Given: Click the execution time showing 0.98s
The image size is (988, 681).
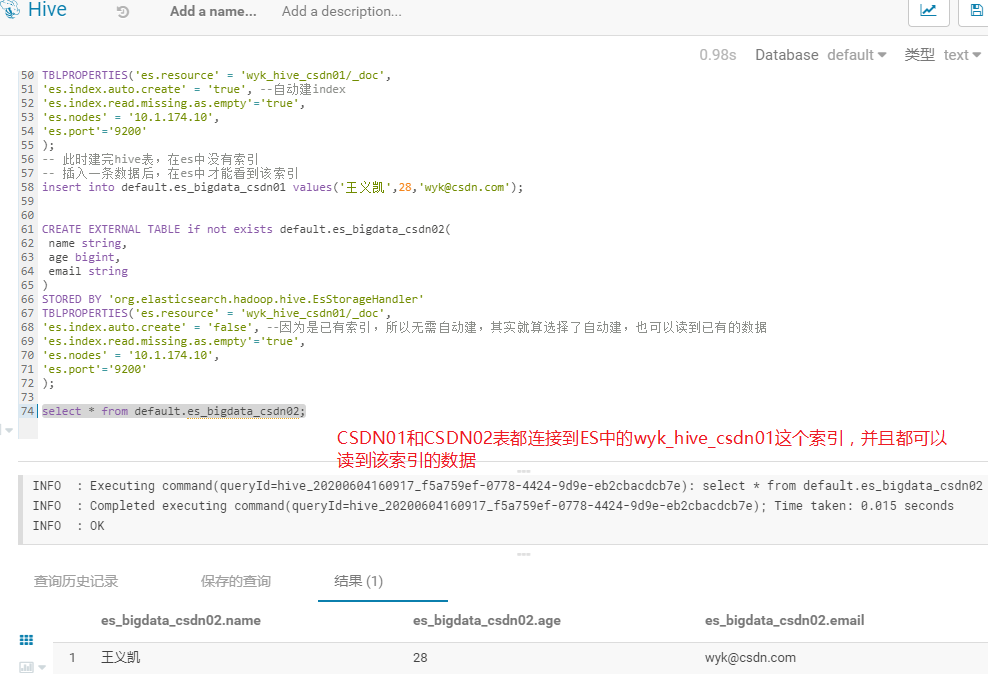Looking at the screenshot, I should tap(718, 54).
